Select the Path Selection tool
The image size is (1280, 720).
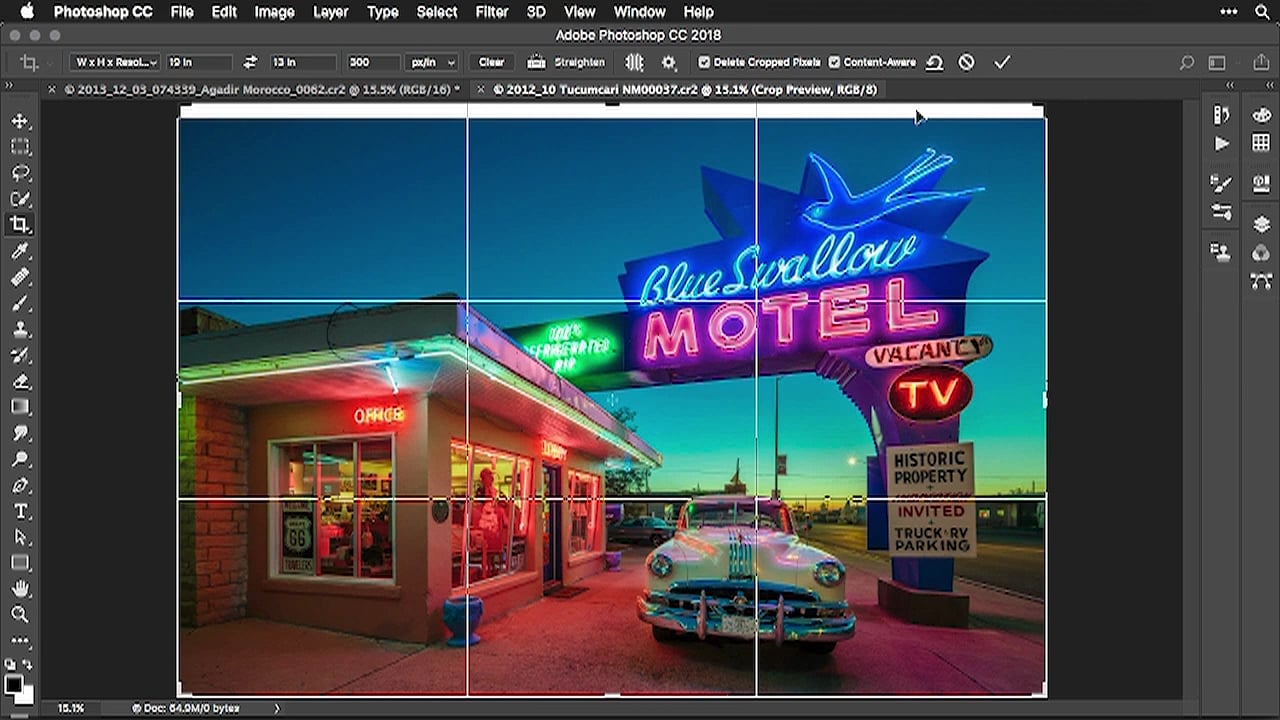tap(20, 537)
